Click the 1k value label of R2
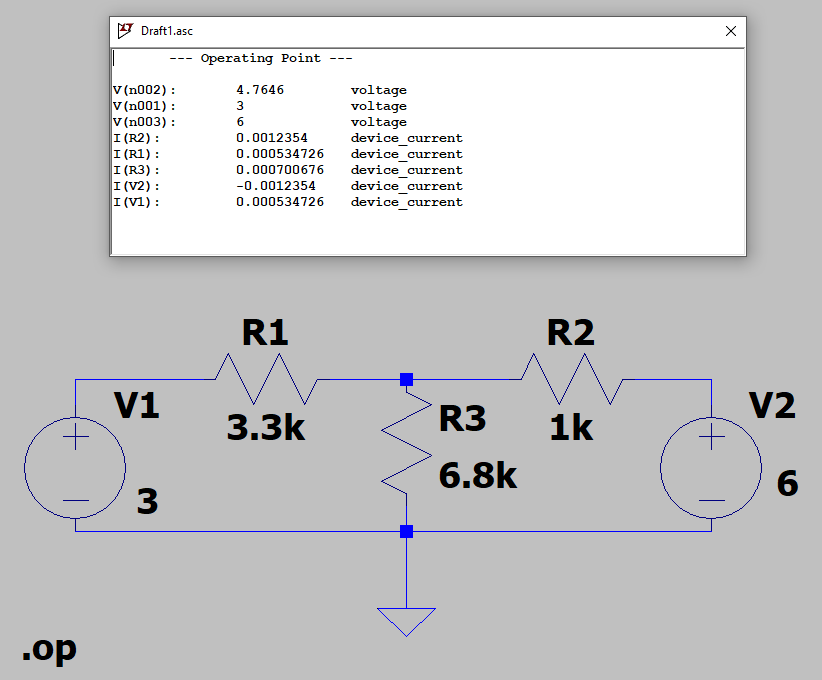822x680 pixels. click(571, 428)
